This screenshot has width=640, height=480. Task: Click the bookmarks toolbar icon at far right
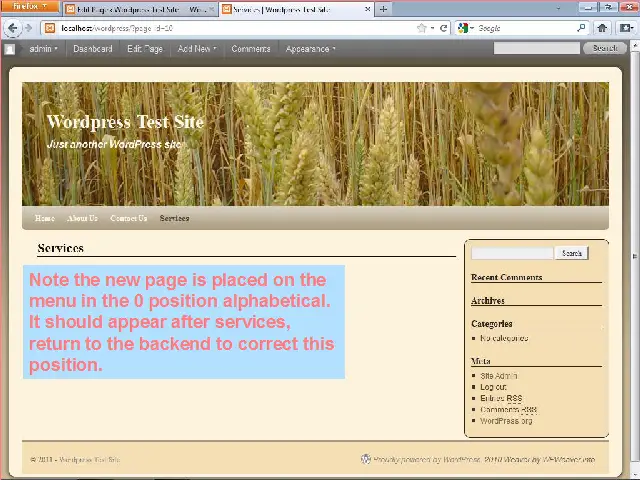click(625, 28)
